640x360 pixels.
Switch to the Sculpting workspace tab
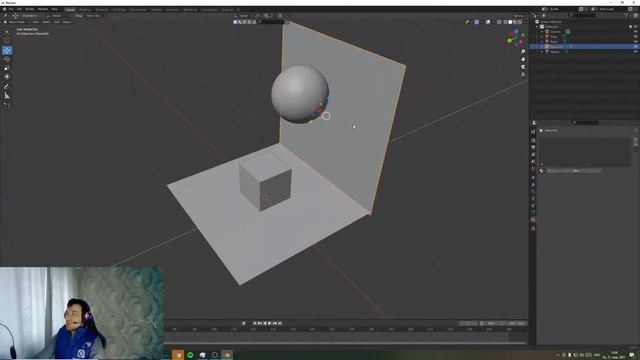[x=102, y=9]
